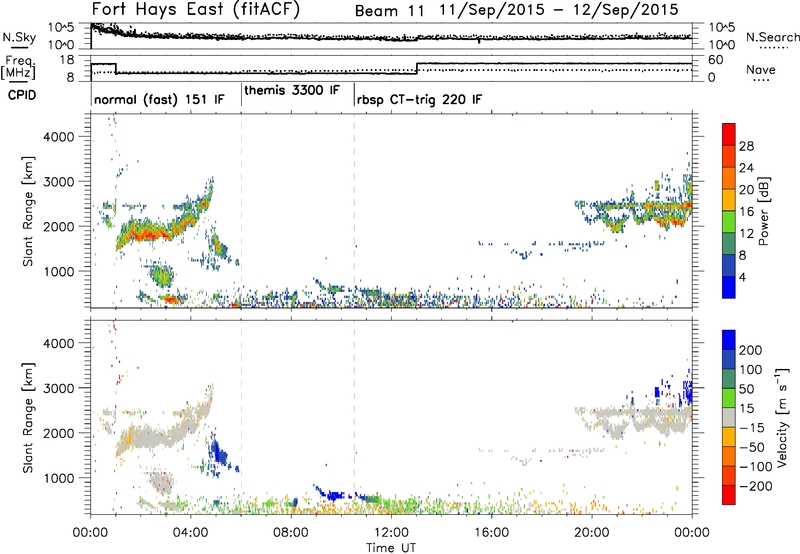Click the 'Slant Range [km]' label of the power panel

(x=28, y=211)
